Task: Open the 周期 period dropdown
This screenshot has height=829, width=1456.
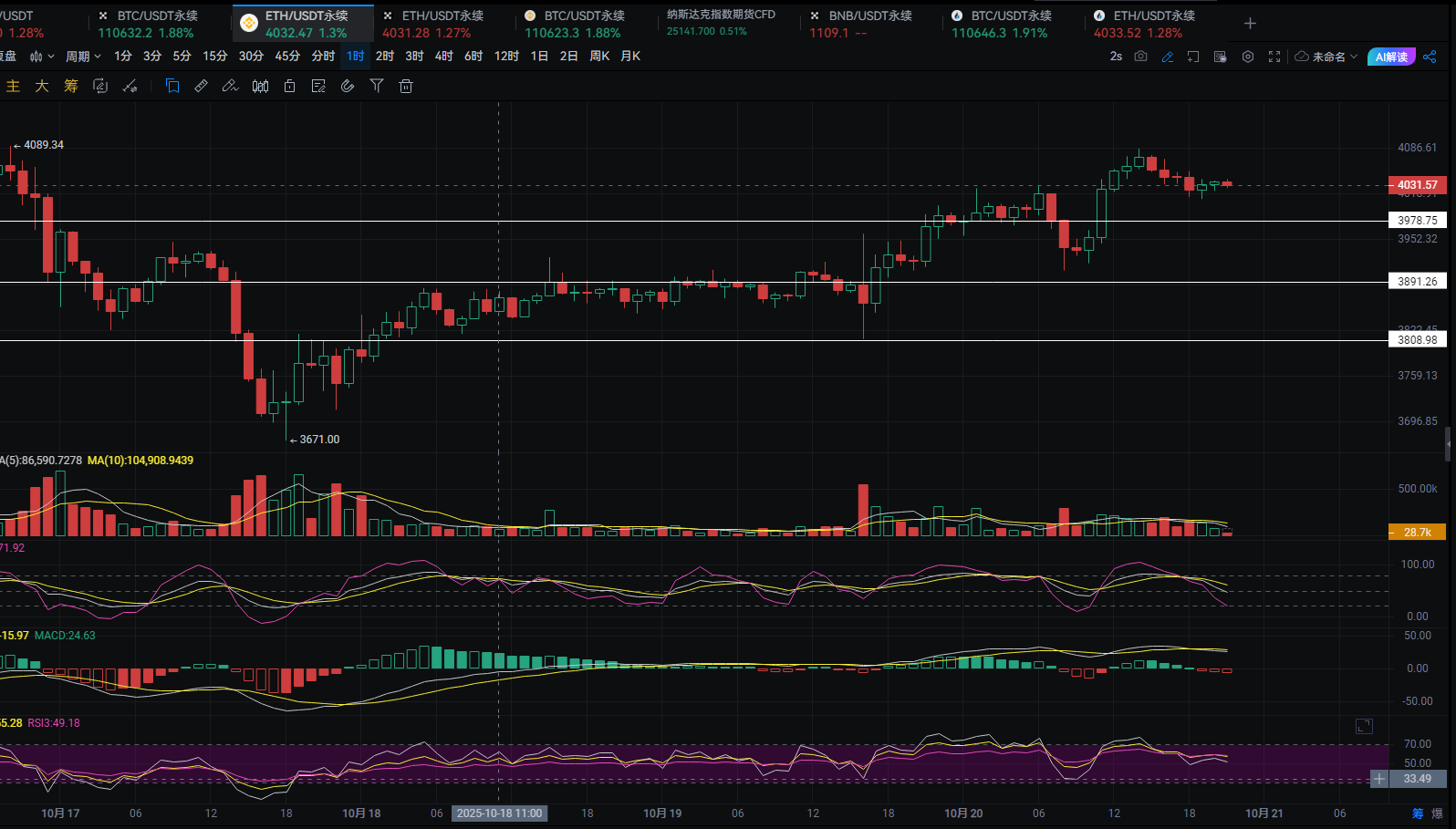Action: [x=83, y=57]
